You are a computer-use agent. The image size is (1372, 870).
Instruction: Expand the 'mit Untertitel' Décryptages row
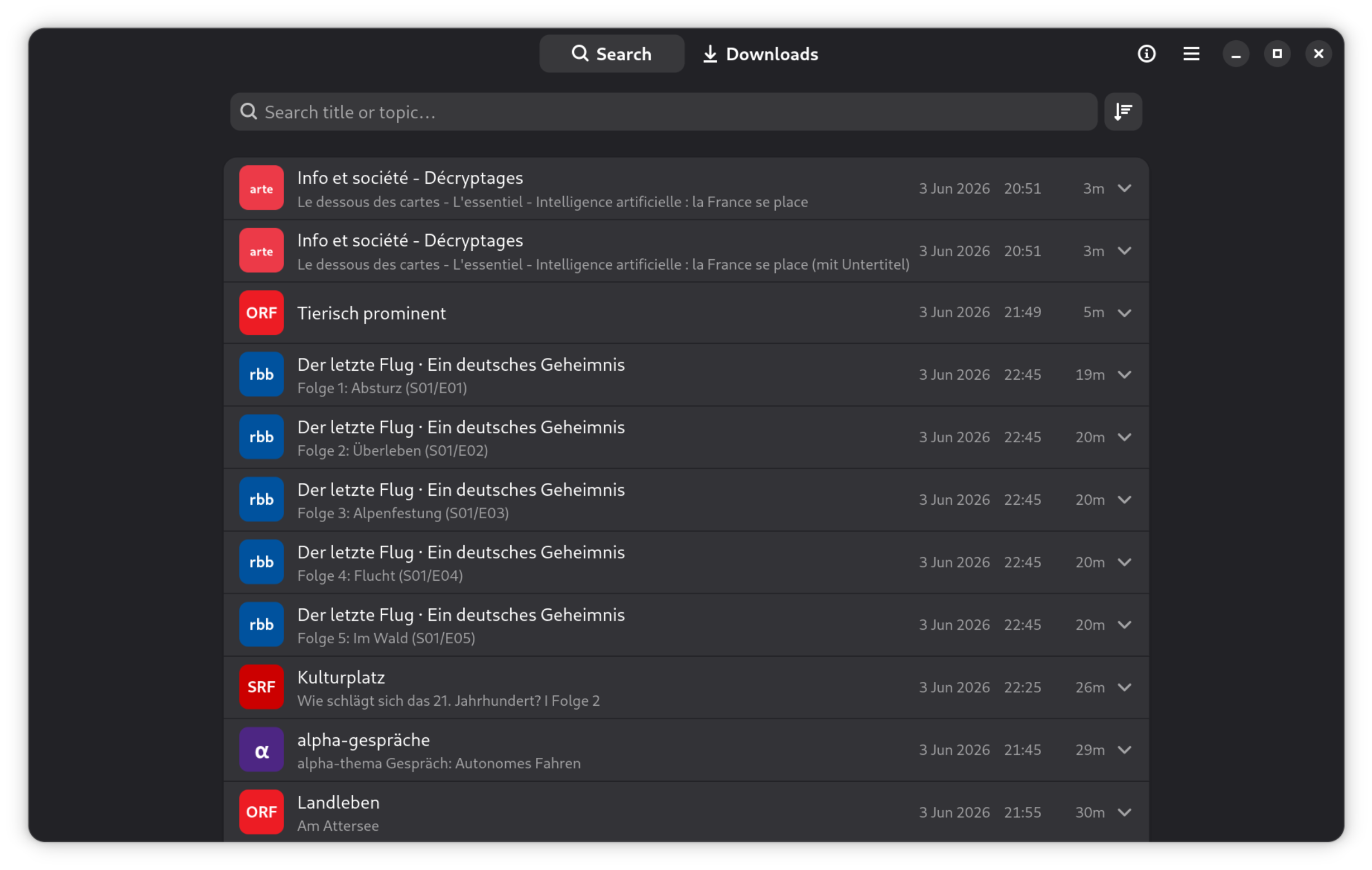coord(1124,251)
